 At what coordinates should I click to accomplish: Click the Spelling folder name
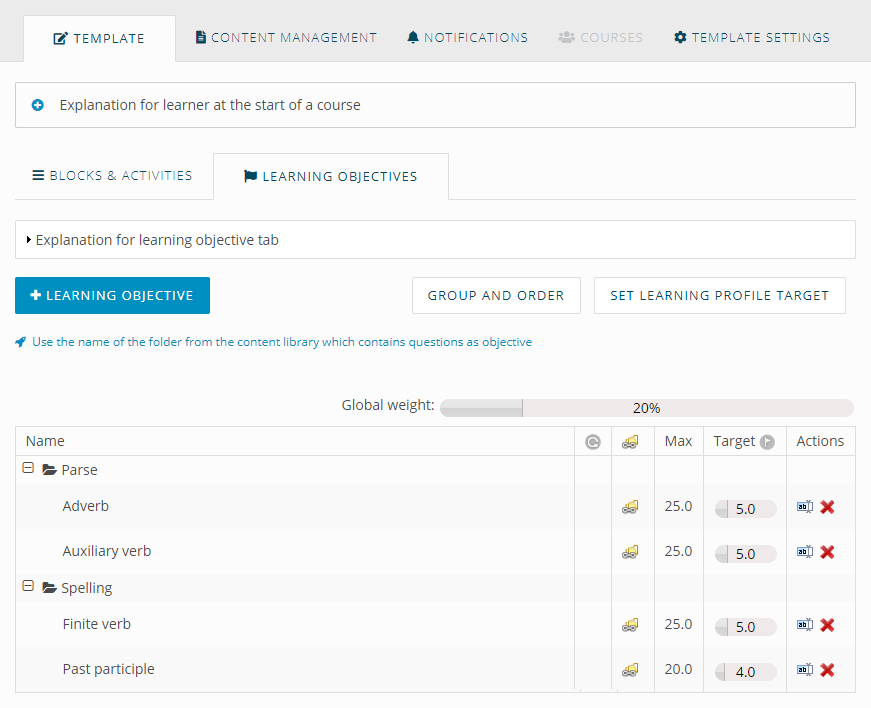(x=87, y=588)
